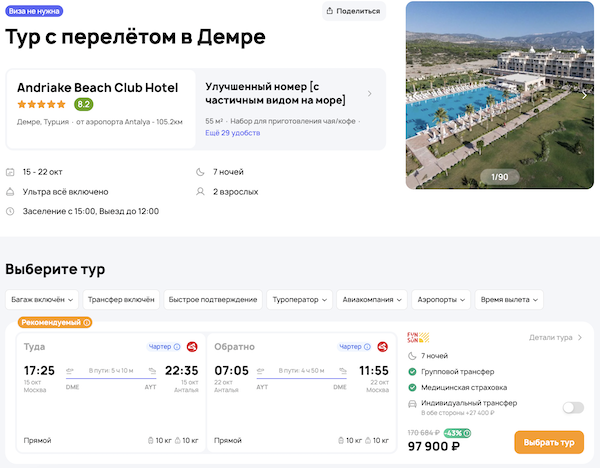The height and width of the screenshot is (468, 600).
Task: Enable the Трансфер включён filter
Action: (x=120, y=299)
